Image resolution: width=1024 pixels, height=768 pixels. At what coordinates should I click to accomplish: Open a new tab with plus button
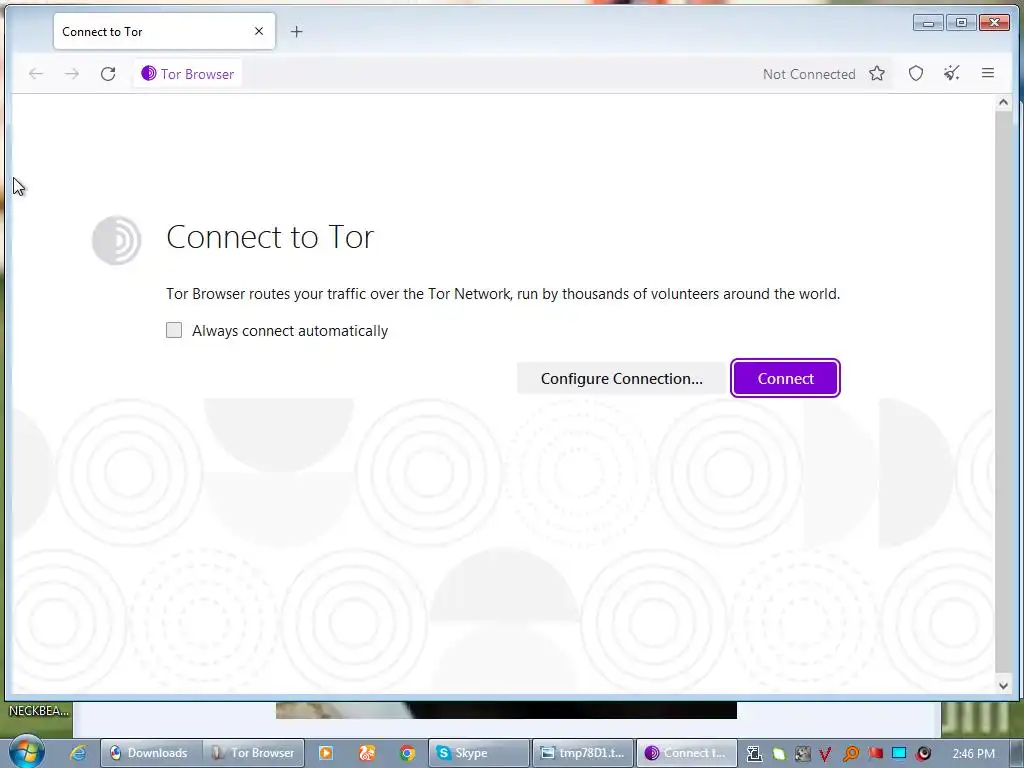(296, 31)
